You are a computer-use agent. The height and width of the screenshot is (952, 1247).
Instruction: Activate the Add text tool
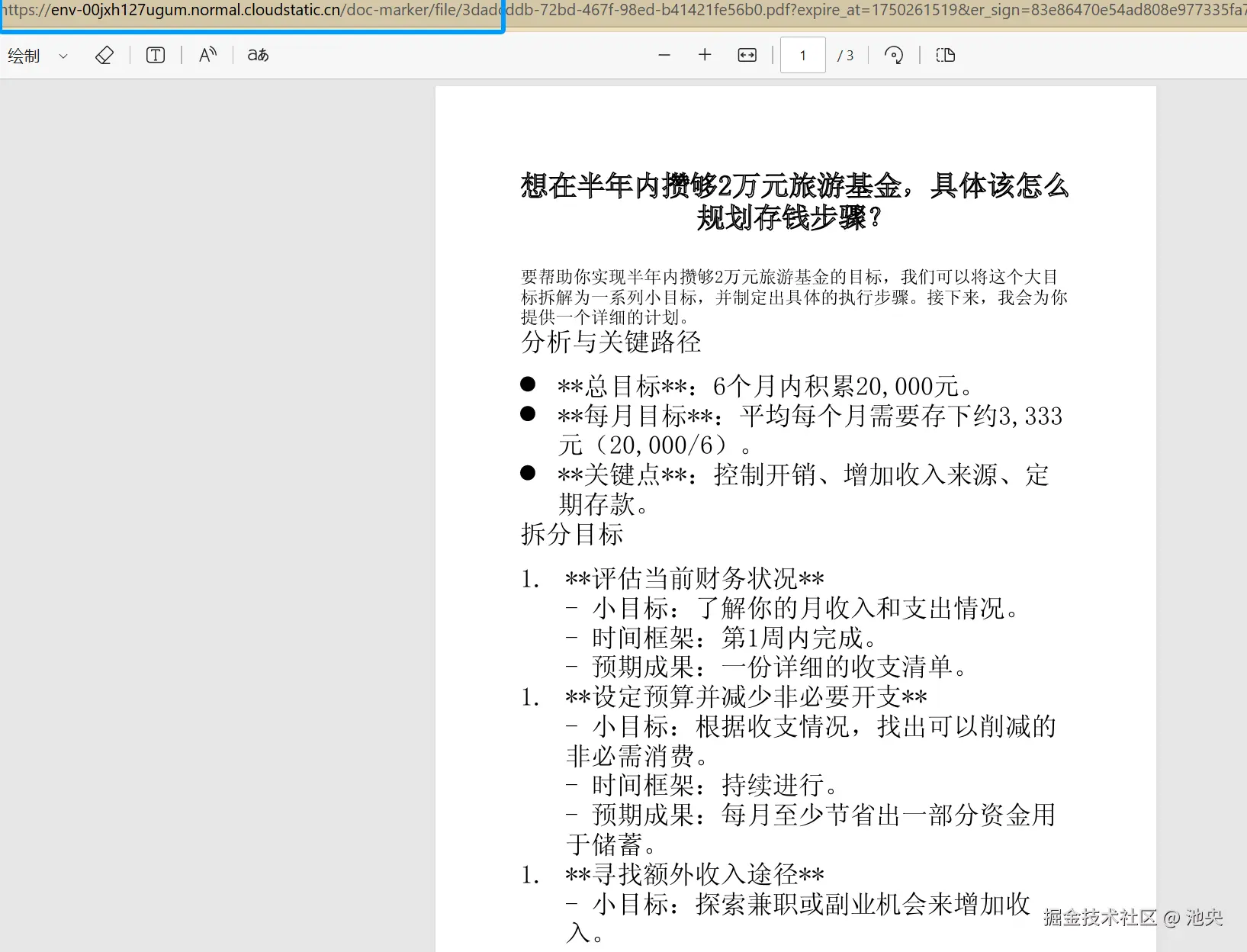click(x=155, y=54)
